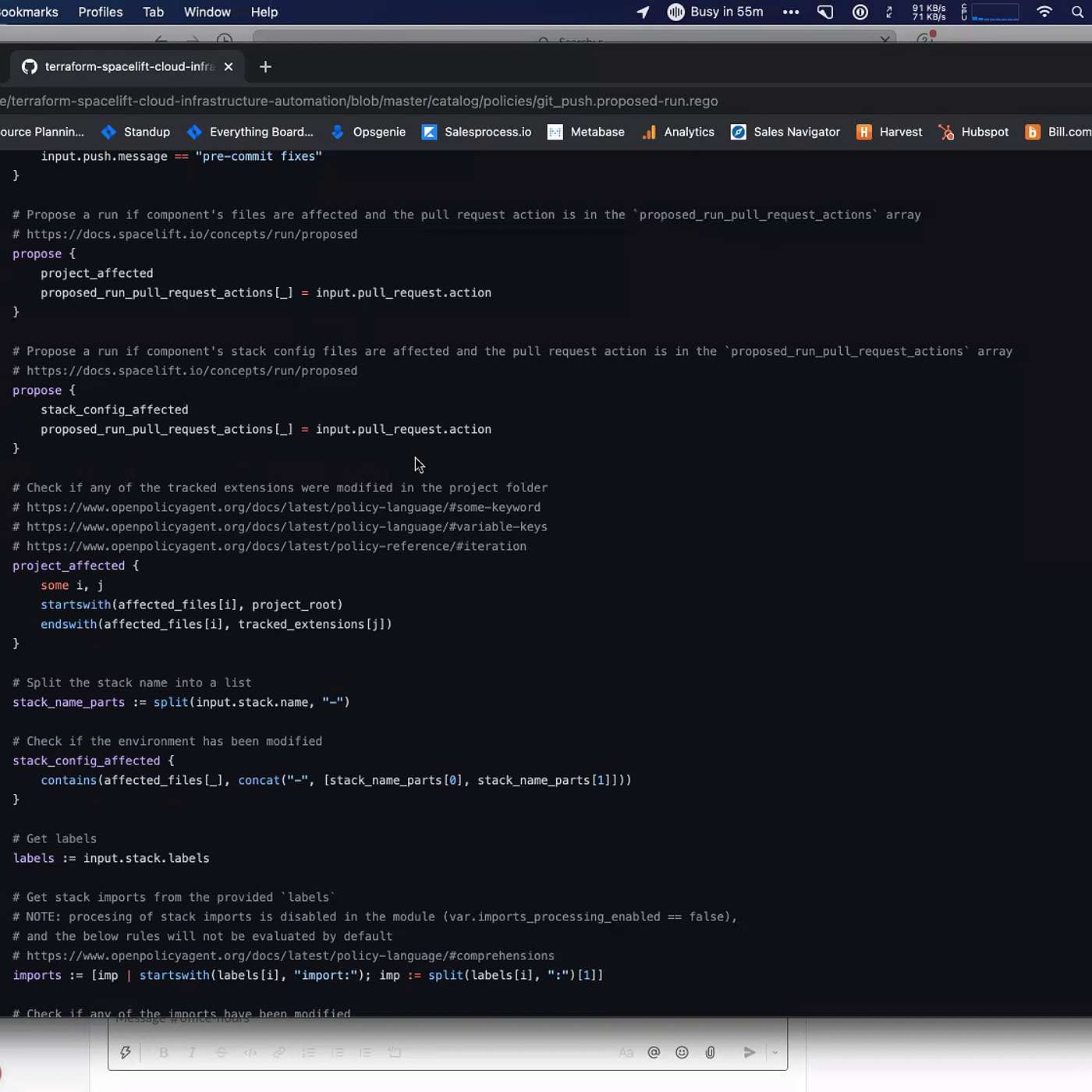Click the '#some-keyword' openpolicyagent URL comment
The width and height of the screenshot is (1092, 1092).
[x=276, y=507]
